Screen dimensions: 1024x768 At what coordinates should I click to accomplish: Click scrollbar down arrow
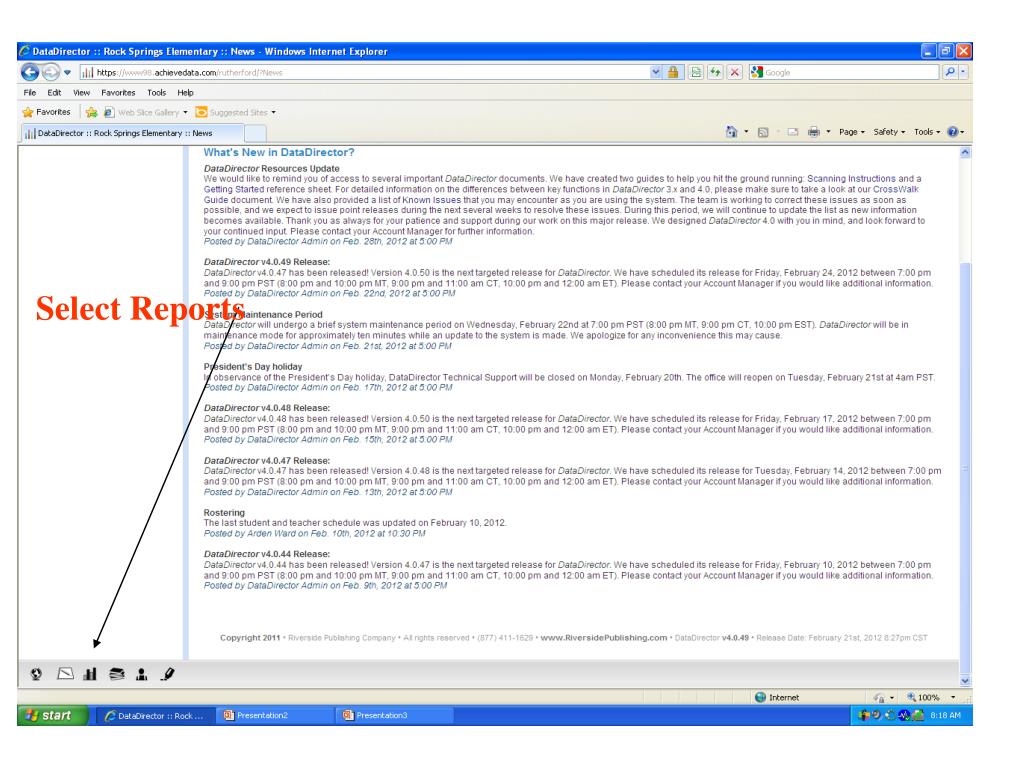965,680
